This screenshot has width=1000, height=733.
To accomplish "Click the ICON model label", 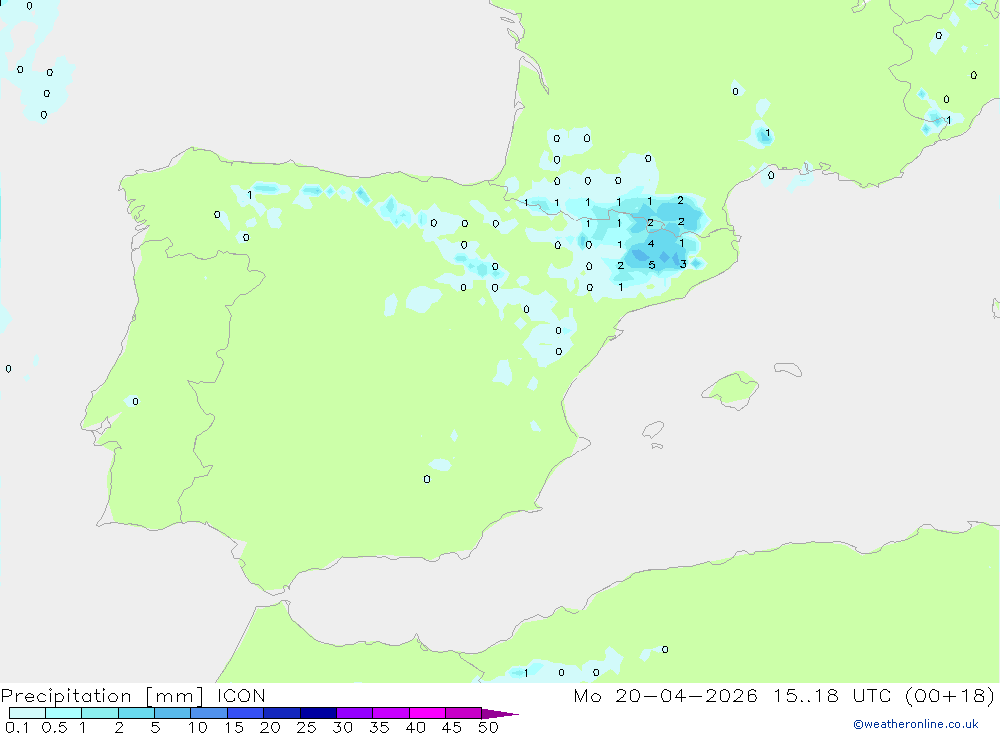I will (x=241, y=695).
